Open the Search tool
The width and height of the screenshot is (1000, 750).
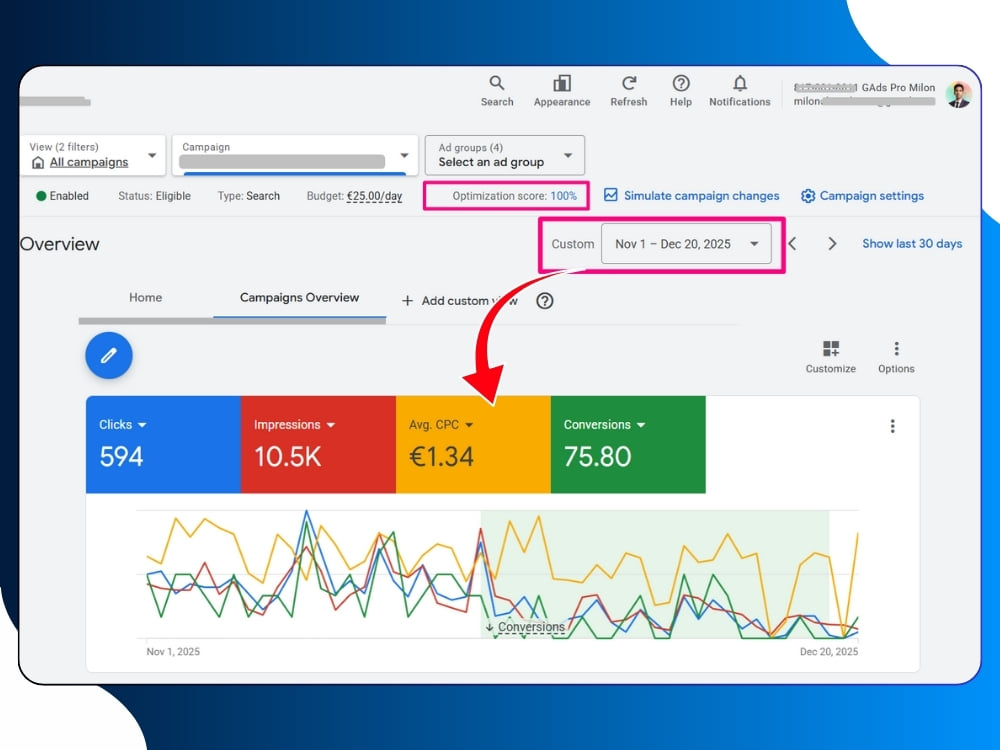click(x=497, y=91)
